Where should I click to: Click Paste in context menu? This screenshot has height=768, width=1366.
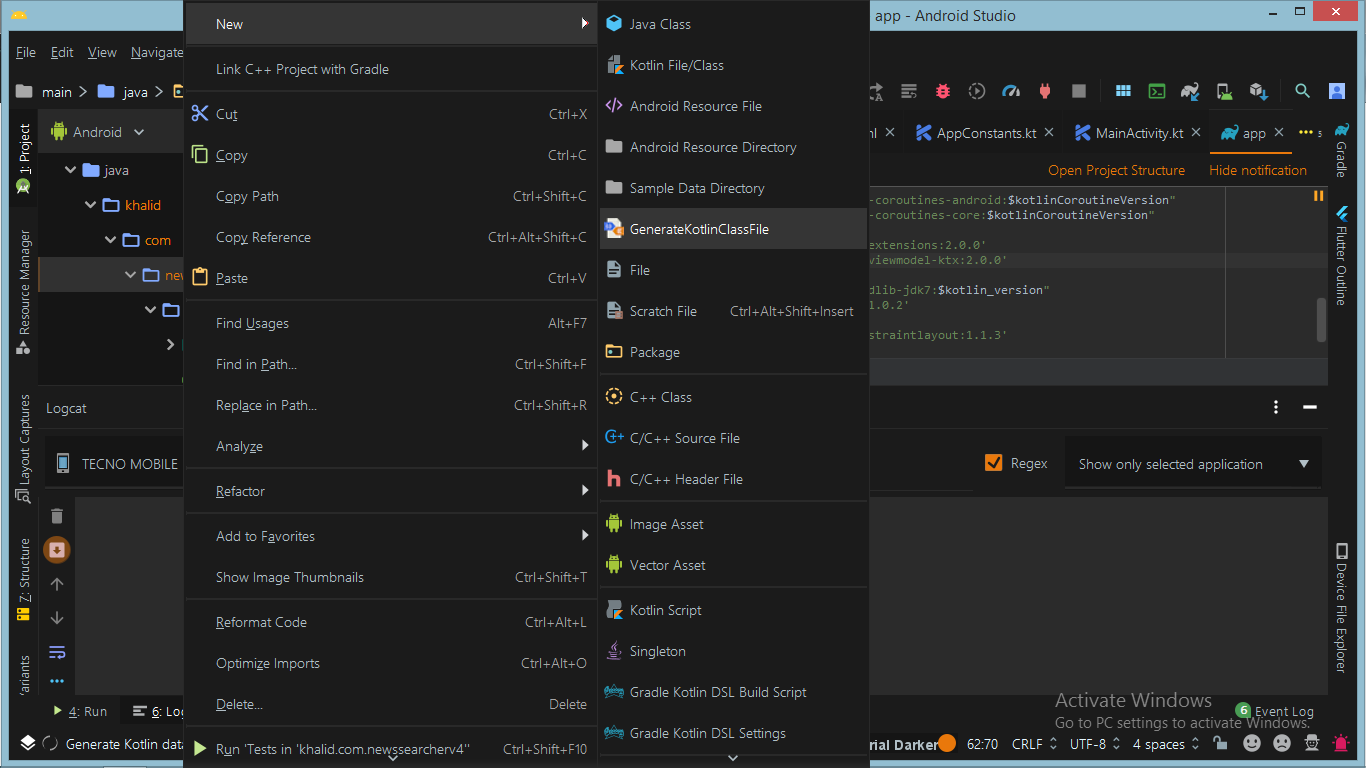pyautogui.click(x=391, y=278)
